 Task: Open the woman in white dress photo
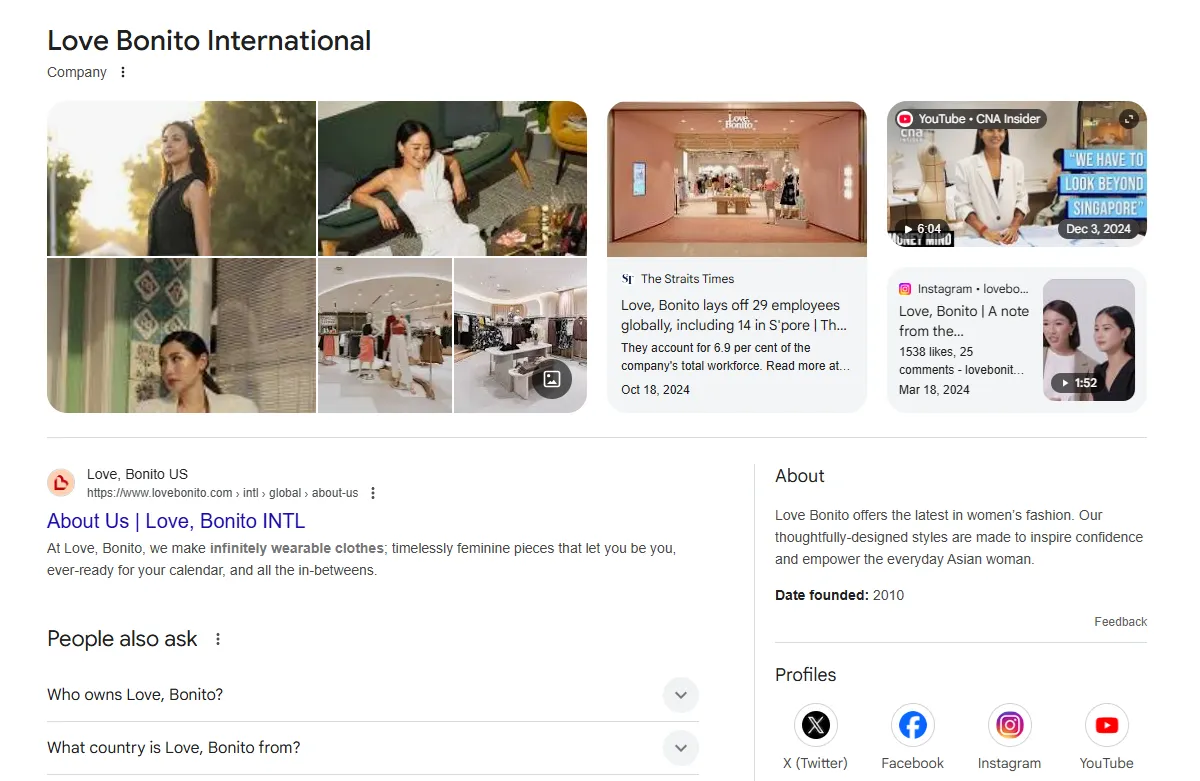452,178
